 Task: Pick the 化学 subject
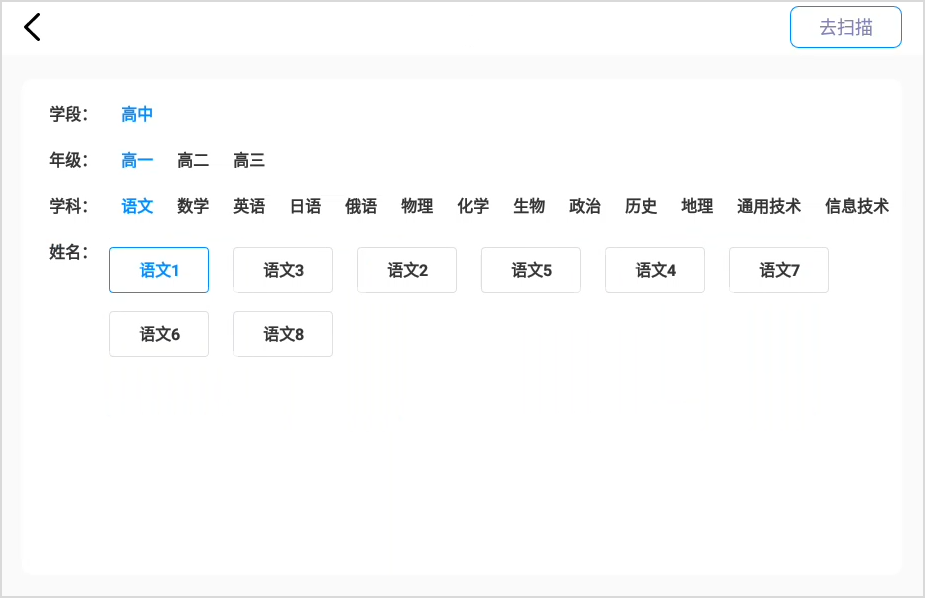pos(473,206)
